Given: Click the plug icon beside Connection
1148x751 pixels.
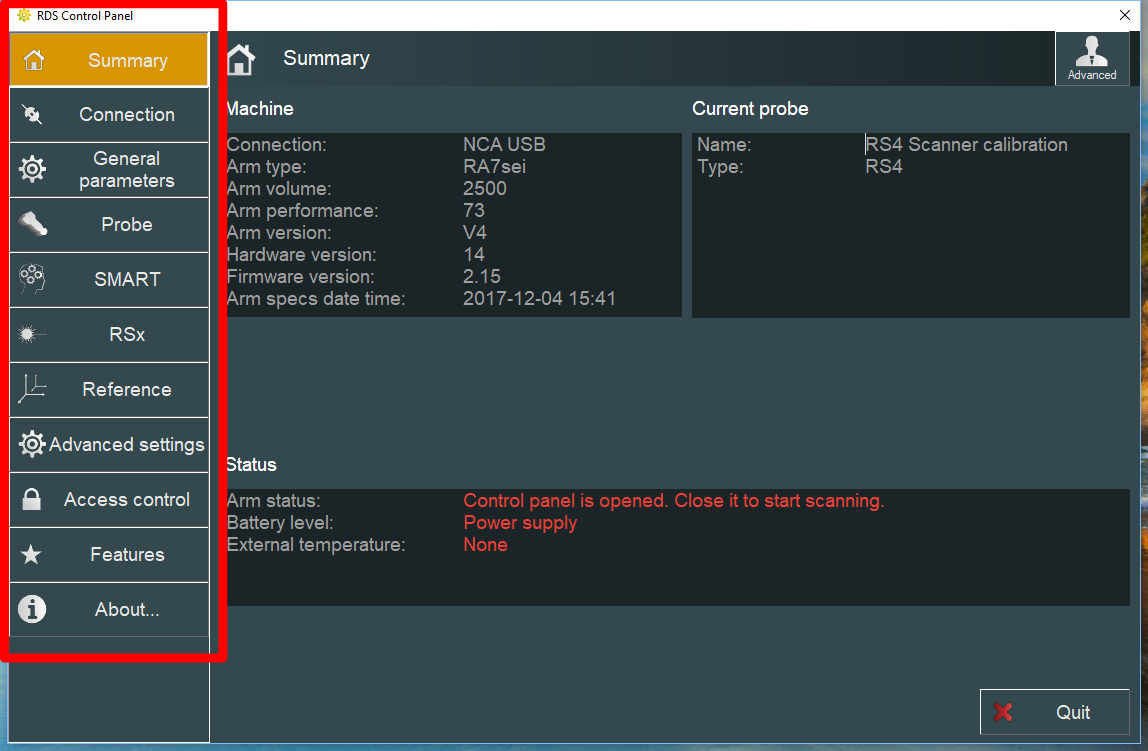Looking at the screenshot, I should pos(32,115).
